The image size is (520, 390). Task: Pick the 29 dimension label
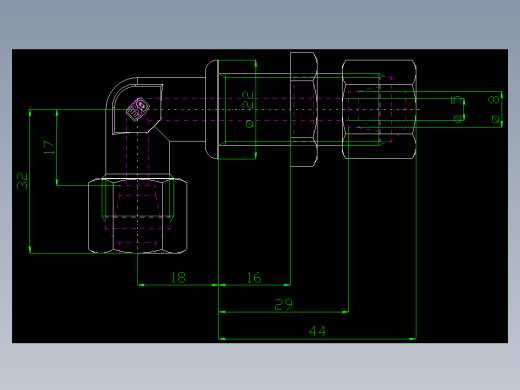point(283,304)
